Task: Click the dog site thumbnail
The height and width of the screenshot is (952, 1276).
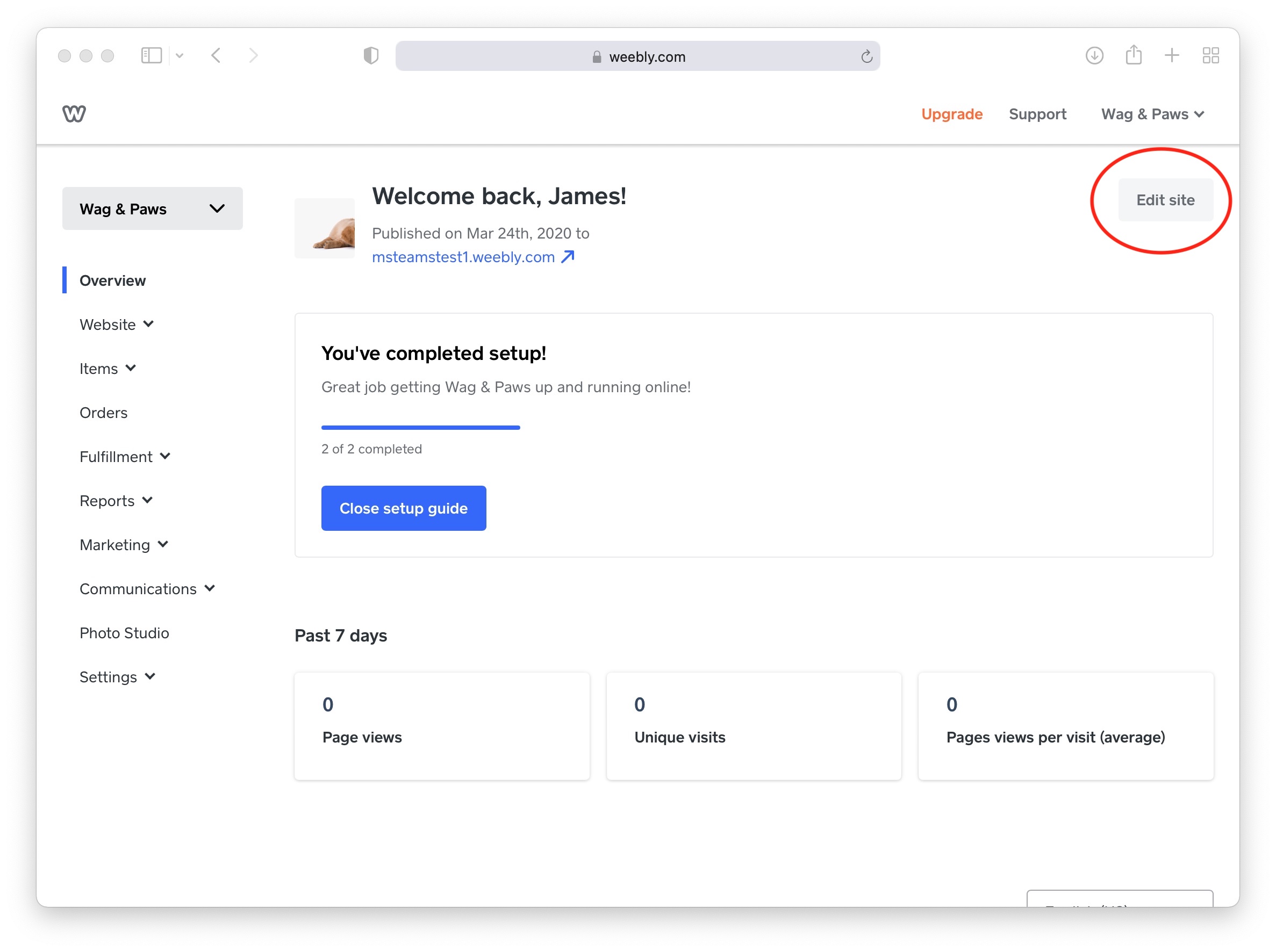Action: coord(325,229)
